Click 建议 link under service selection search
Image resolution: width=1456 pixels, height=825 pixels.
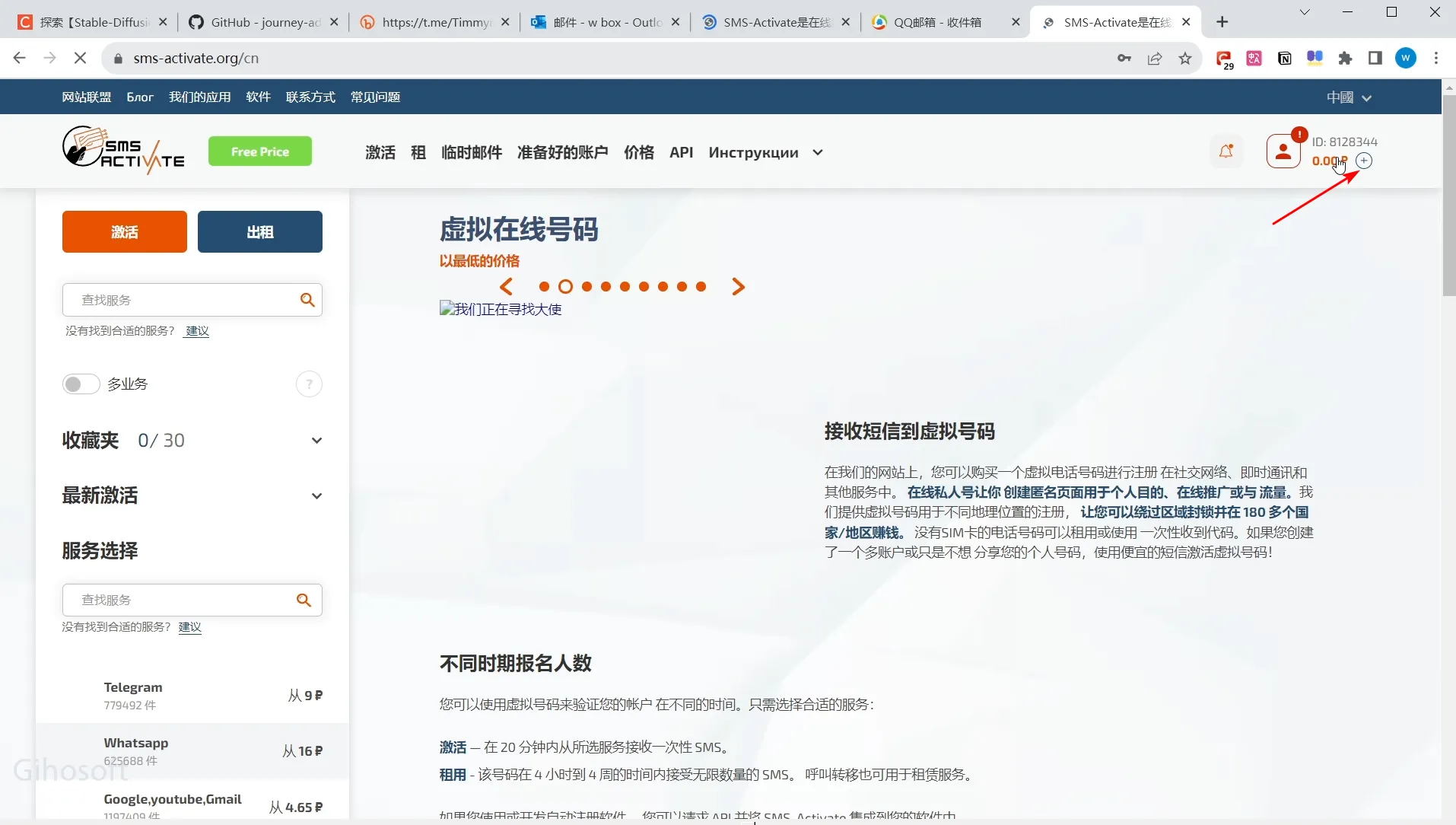pos(190,627)
